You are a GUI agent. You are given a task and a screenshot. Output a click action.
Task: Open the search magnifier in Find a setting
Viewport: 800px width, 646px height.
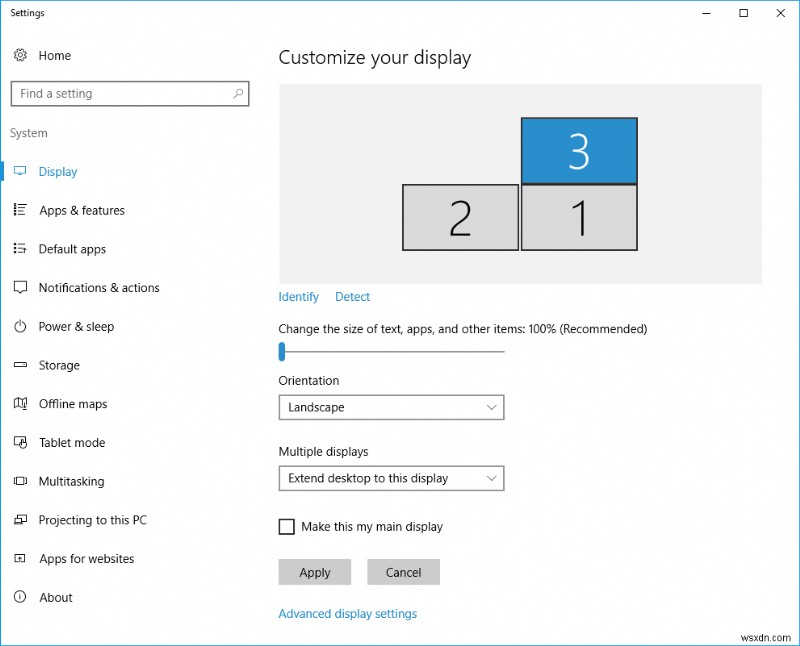[x=237, y=93]
